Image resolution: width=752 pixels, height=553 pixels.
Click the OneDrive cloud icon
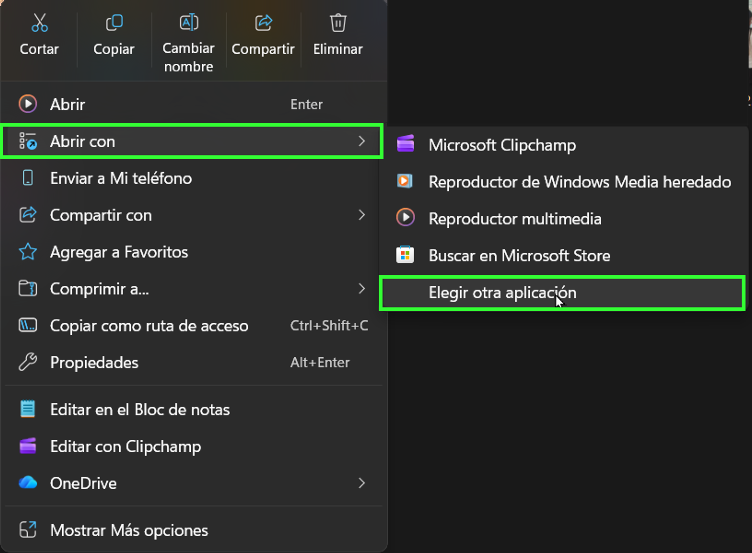pos(28,482)
